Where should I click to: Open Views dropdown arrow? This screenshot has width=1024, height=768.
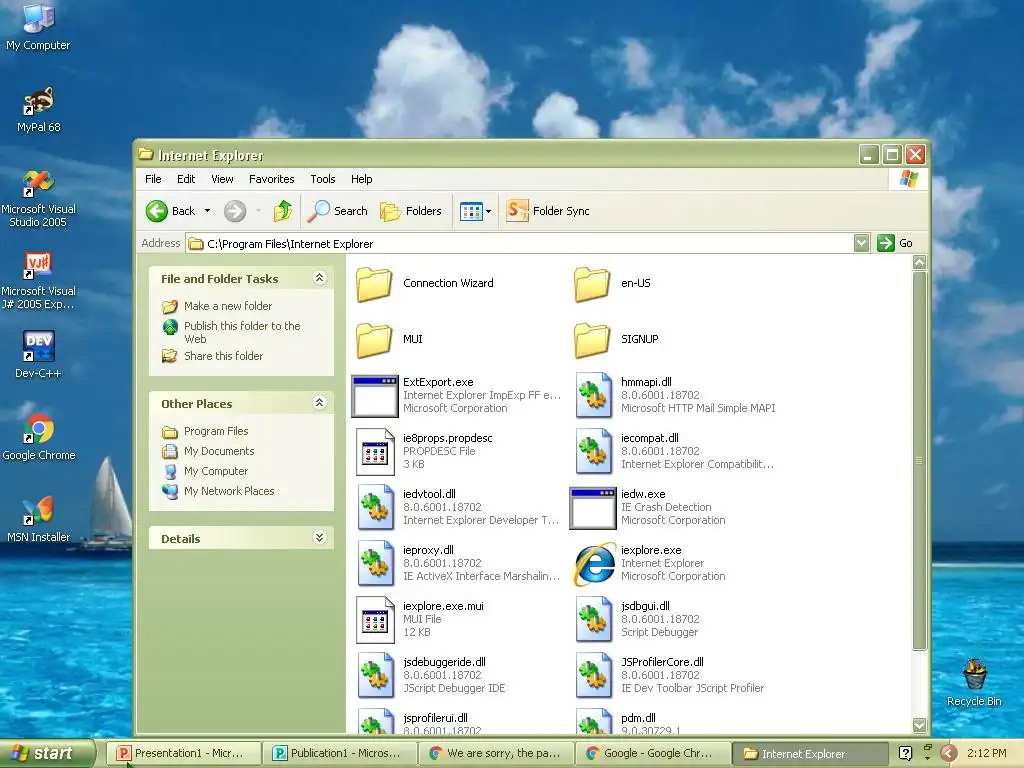point(488,211)
